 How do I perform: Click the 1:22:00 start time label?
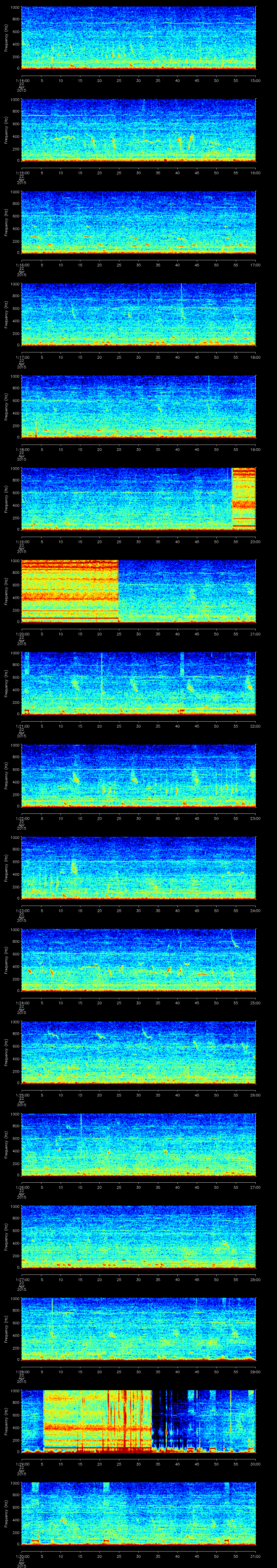click(x=22, y=818)
